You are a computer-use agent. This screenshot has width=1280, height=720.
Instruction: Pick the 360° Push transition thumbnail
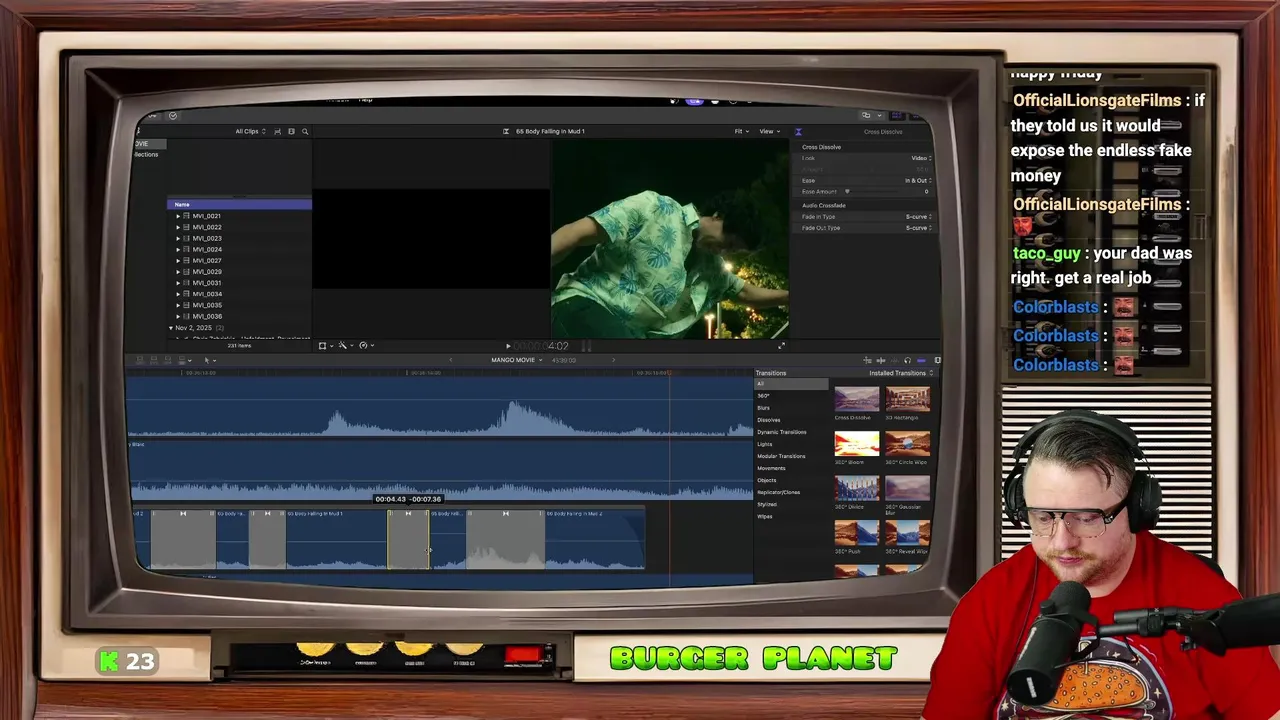click(857, 533)
